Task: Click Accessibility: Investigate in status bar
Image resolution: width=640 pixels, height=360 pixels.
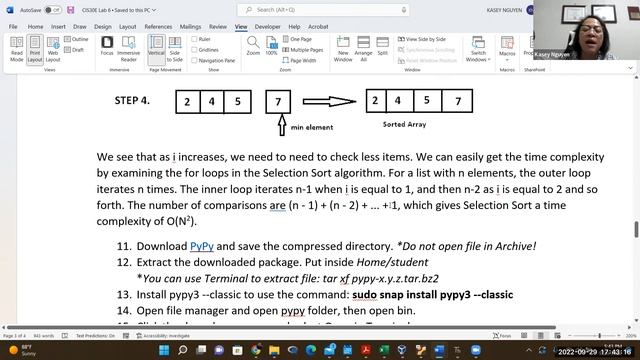Action: (x=163, y=336)
